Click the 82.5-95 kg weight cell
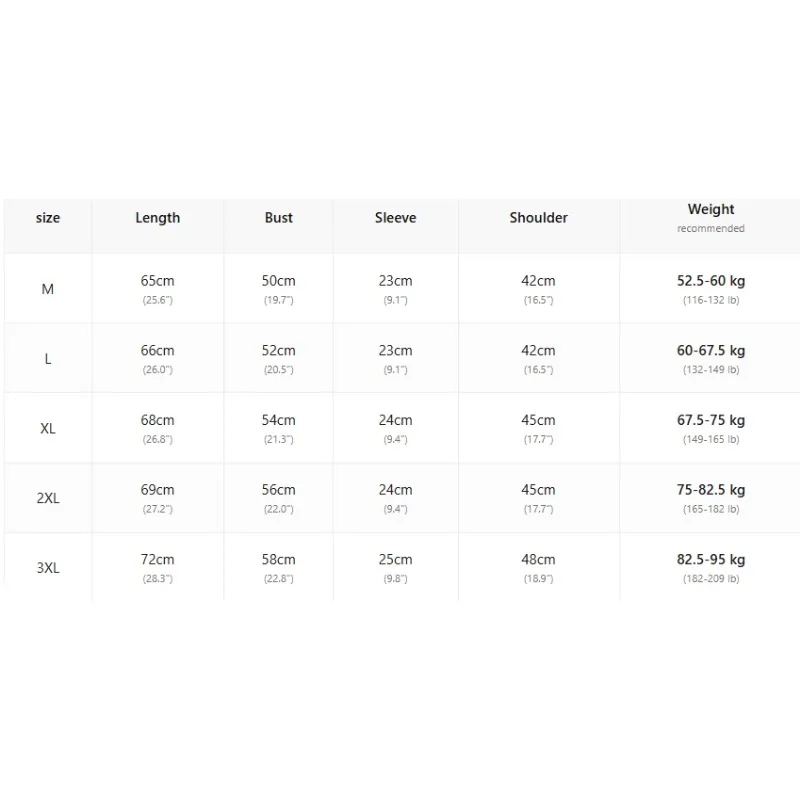The height and width of the screenshot is (800, 800). click(711, 567)
